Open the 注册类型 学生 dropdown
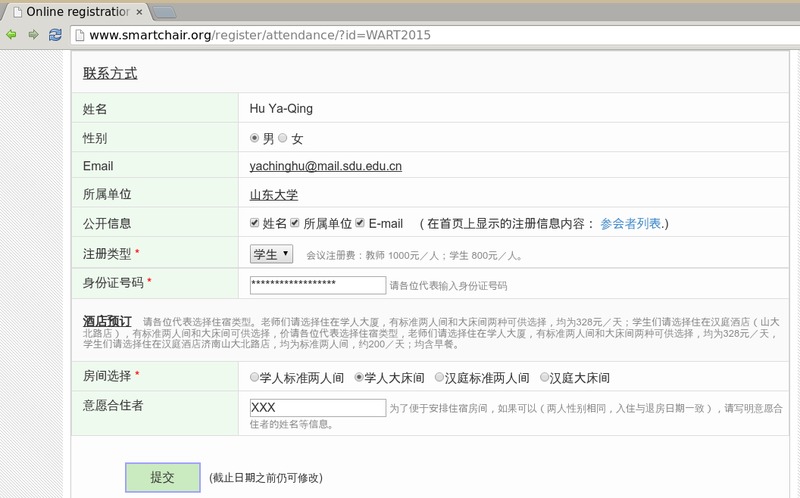This screenshot has width=800, height=498. (271, 254)
